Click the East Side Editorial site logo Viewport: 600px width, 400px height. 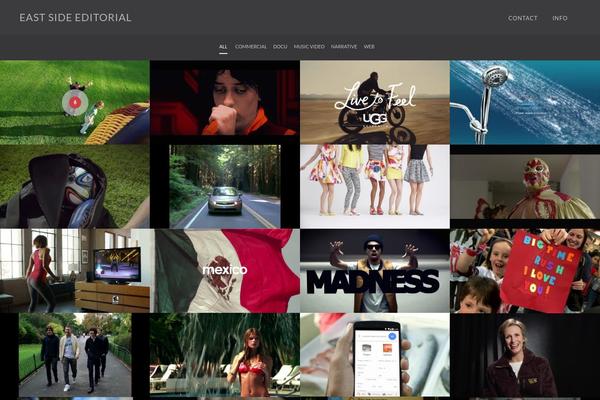point(75,18)
